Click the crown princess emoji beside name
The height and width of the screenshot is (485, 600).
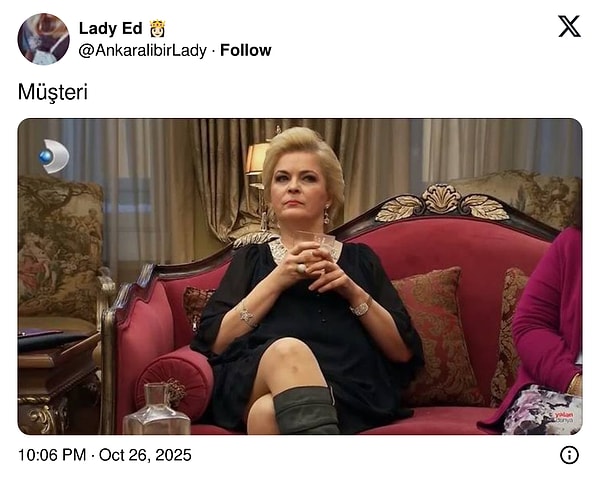(x=157, y=29)
